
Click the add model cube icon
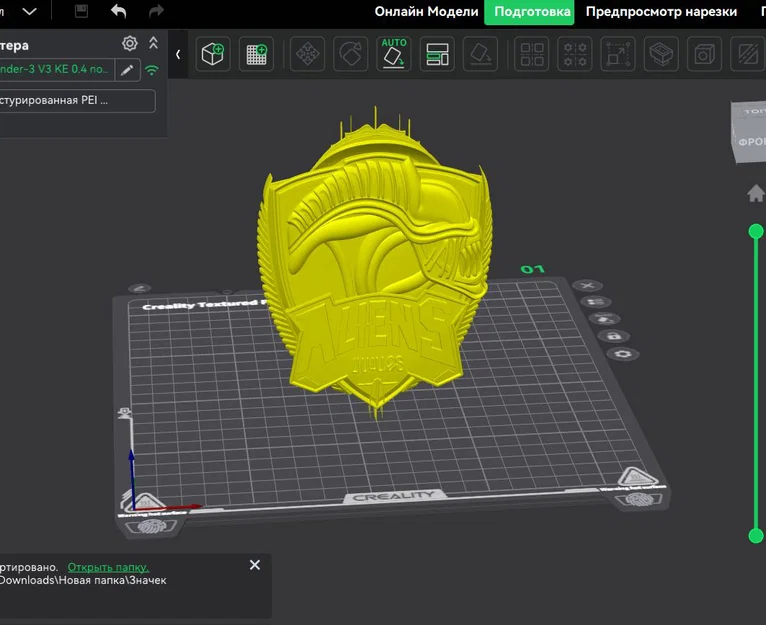pyautogui.click(x=213, y=54)
